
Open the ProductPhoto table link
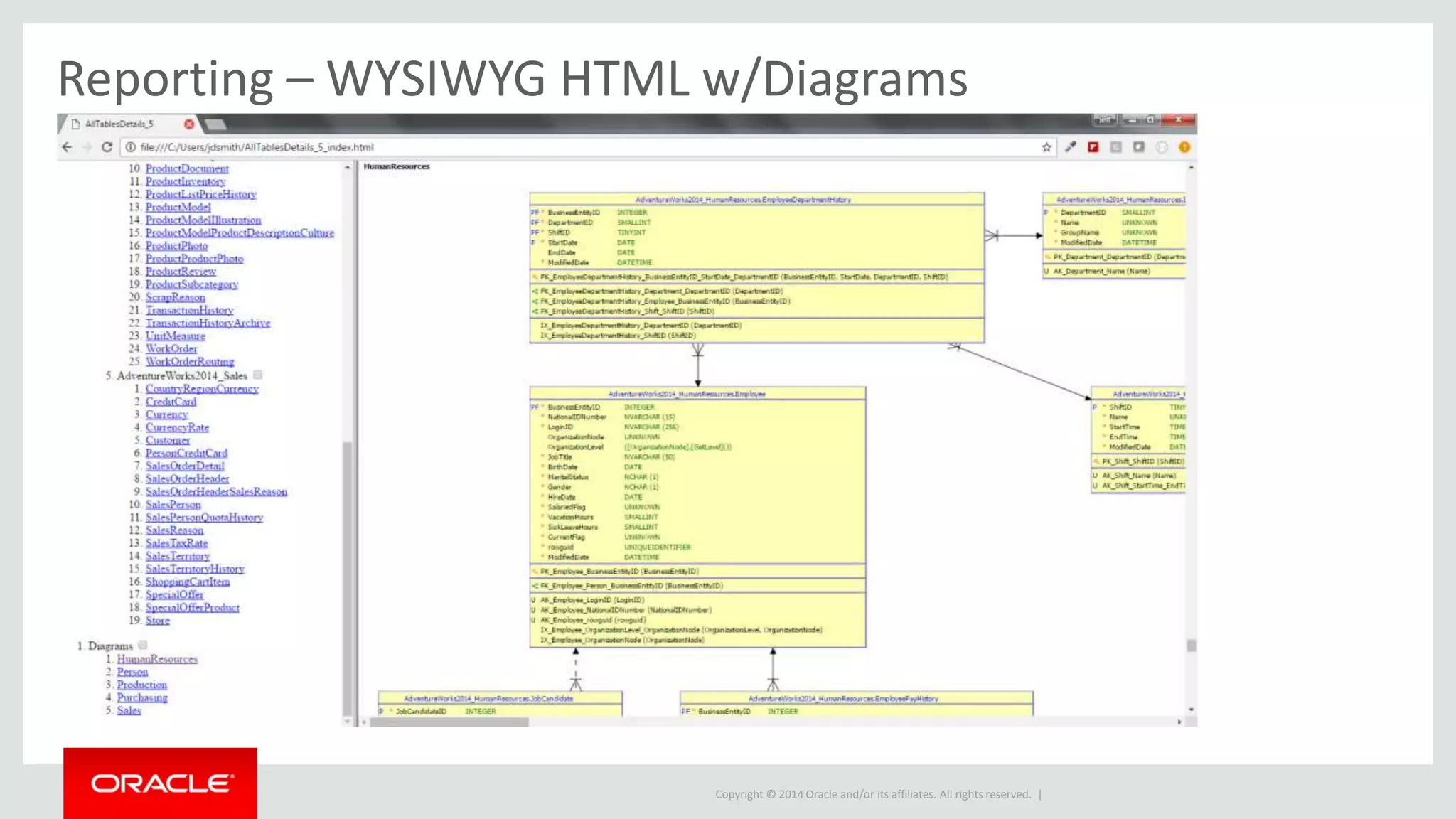pos(176,246)
